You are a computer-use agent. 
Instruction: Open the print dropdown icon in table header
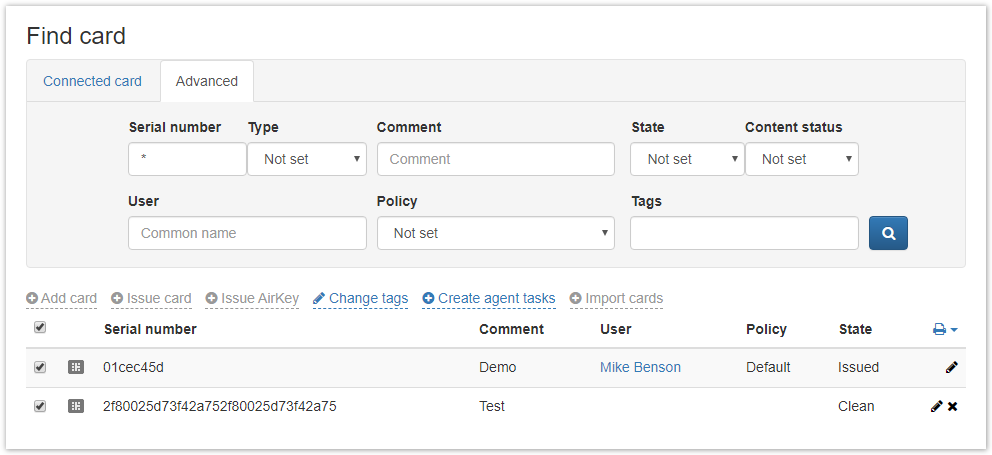coord(945,329)
